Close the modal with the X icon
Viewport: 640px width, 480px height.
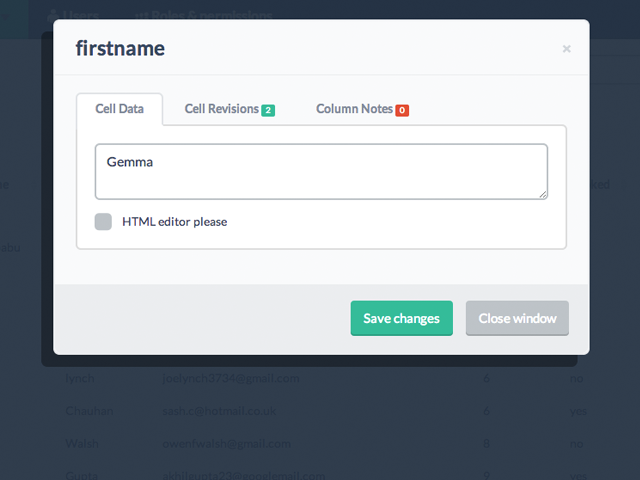[x=566, y=48]
